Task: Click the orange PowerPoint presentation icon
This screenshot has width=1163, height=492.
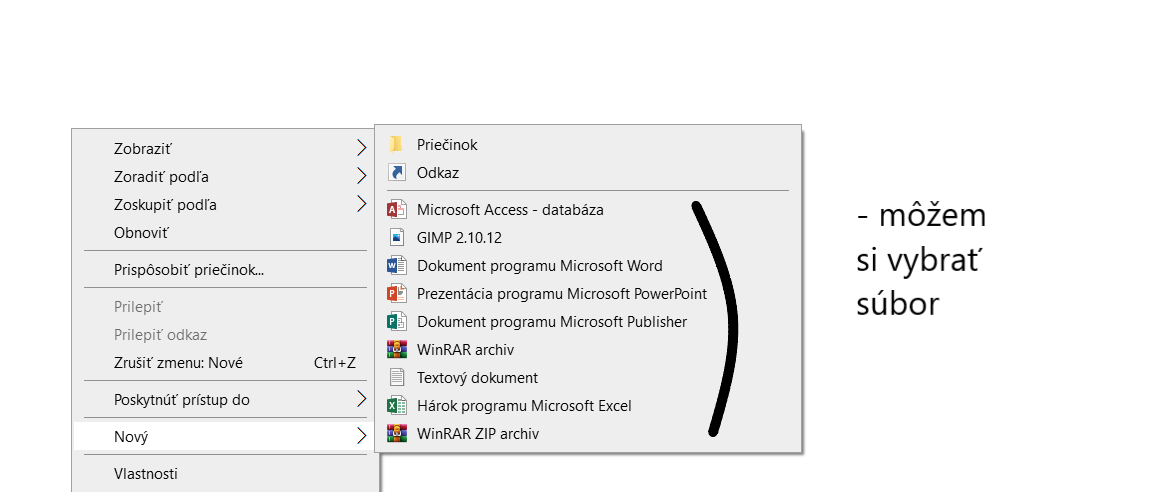Action: coord(397,294)
